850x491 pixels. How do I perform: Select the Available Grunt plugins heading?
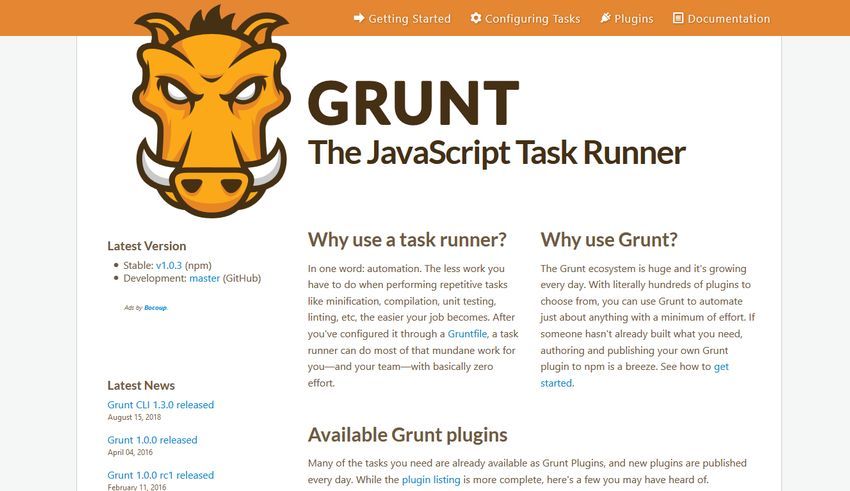pyautogui.click(x=408, y=435)
